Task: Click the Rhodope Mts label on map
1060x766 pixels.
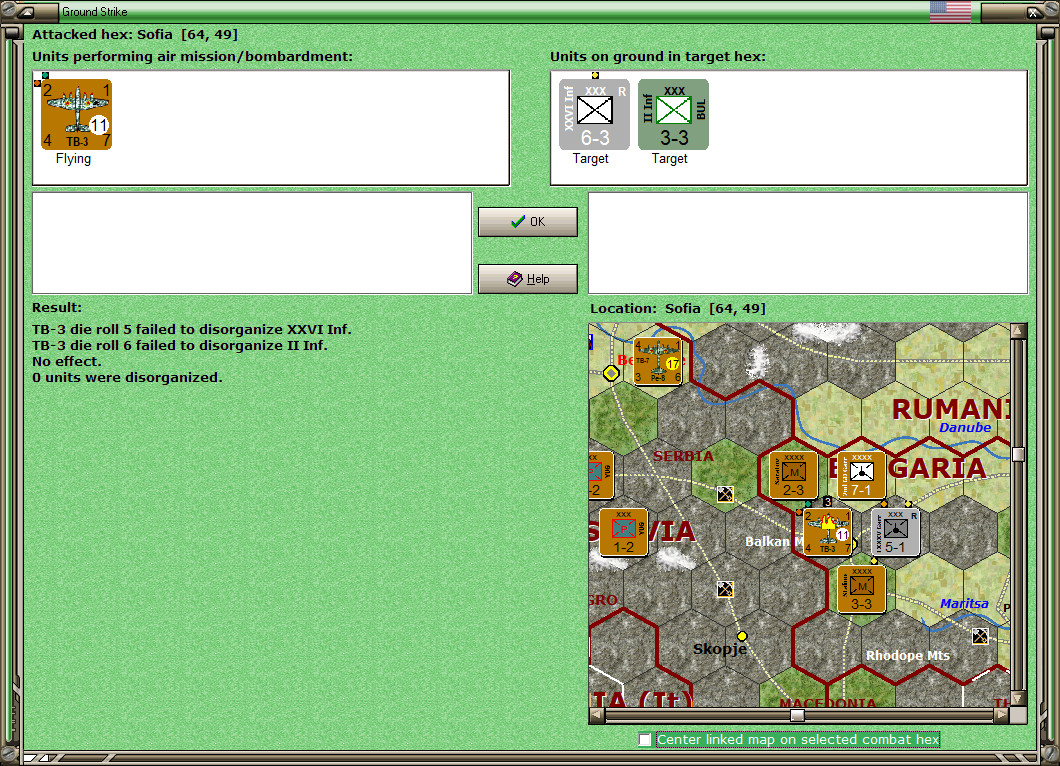Action: tap(908, 655)
